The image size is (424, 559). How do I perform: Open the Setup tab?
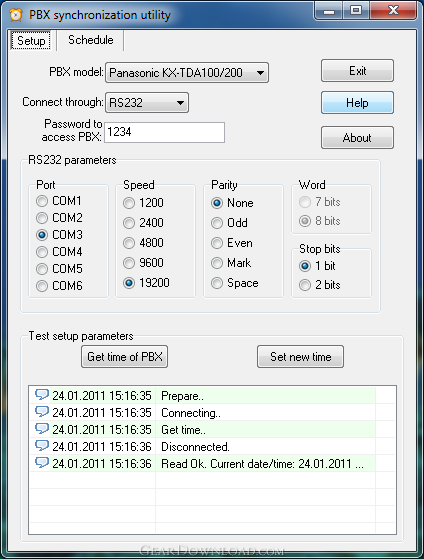(31, 41)
